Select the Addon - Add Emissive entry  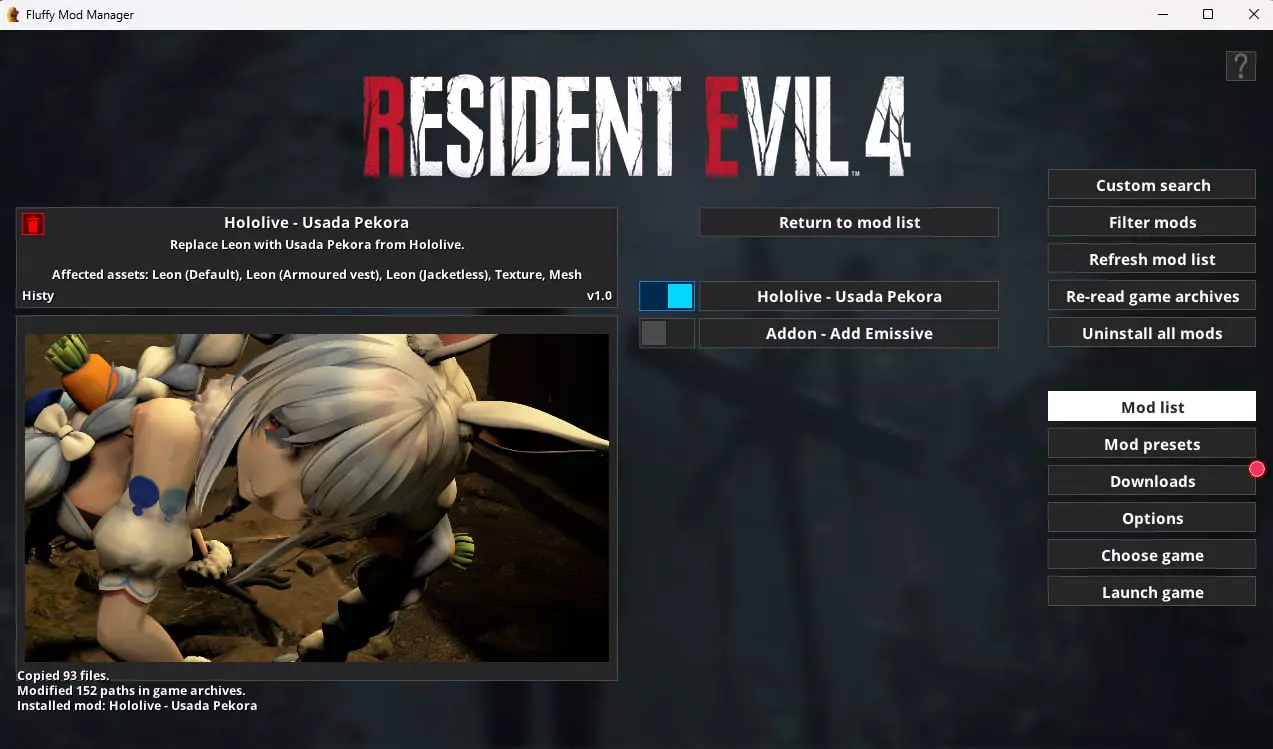pos(849,333)
